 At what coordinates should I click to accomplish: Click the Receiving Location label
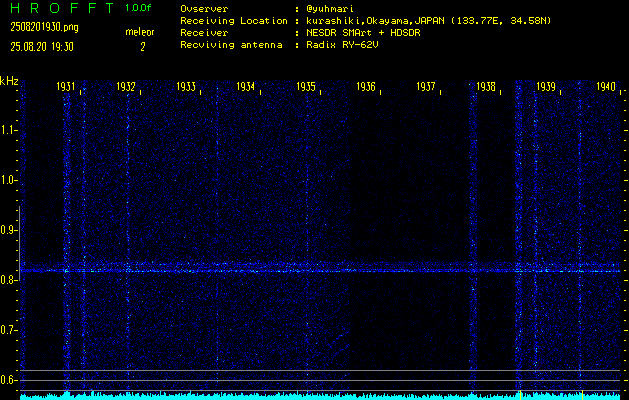234,21
